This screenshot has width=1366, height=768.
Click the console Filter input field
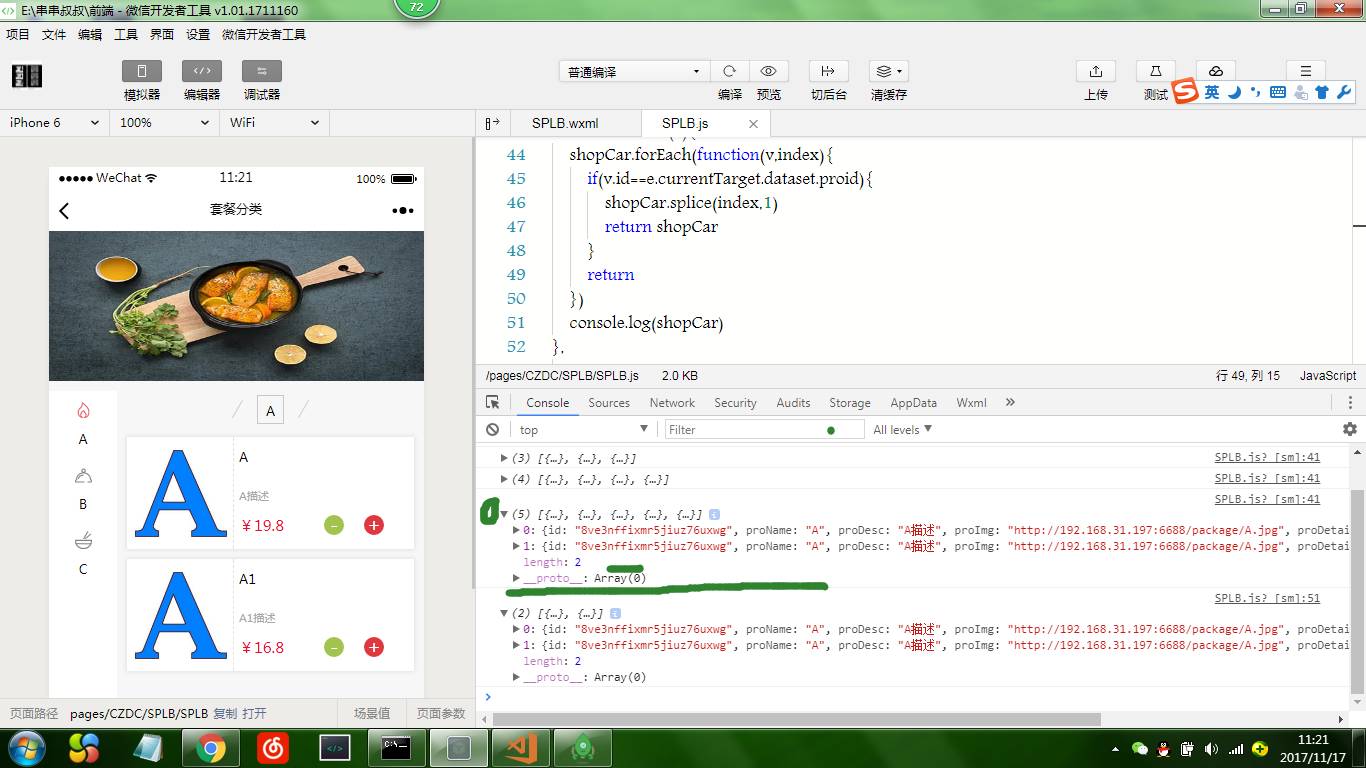(745, 429)
